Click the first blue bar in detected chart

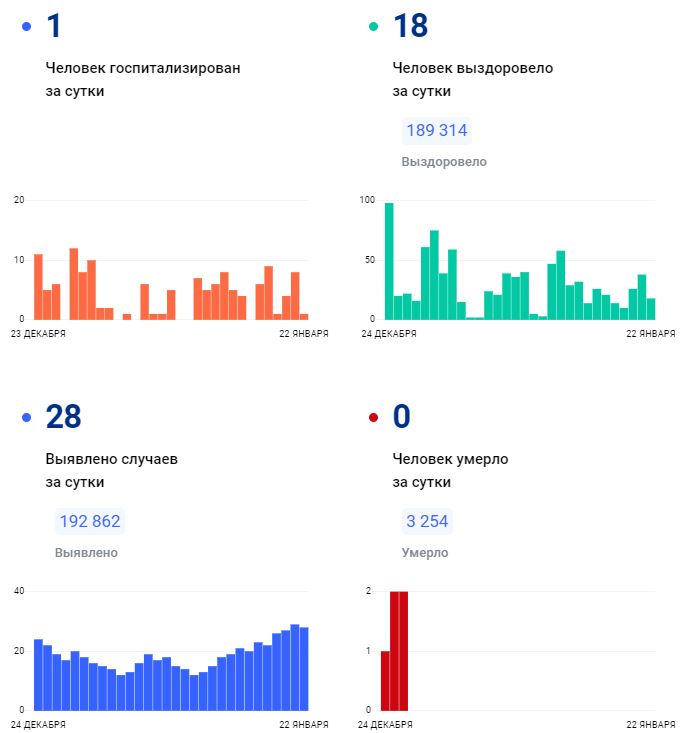[x=38, y=675]
